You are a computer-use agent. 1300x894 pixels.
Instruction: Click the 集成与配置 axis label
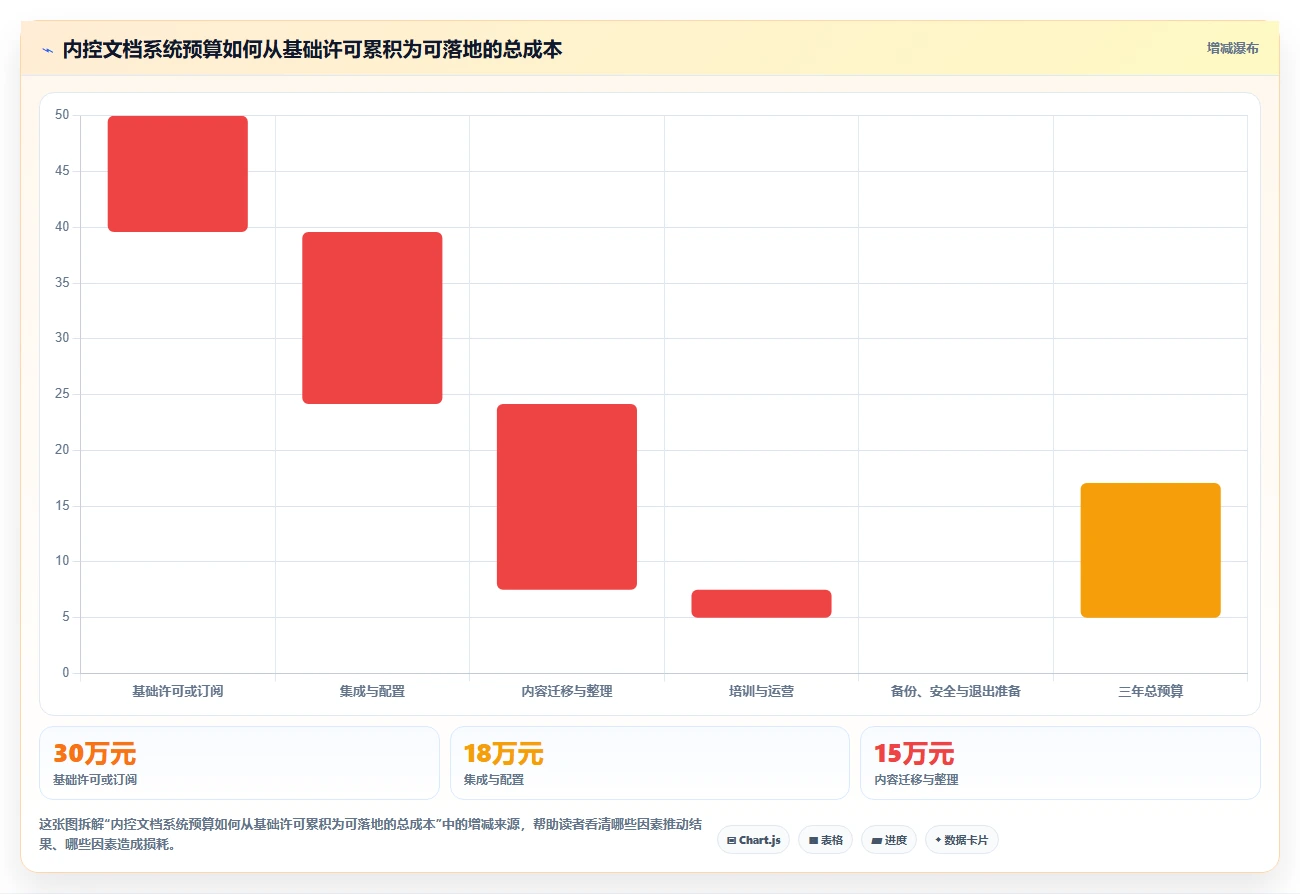coord(372,691)
